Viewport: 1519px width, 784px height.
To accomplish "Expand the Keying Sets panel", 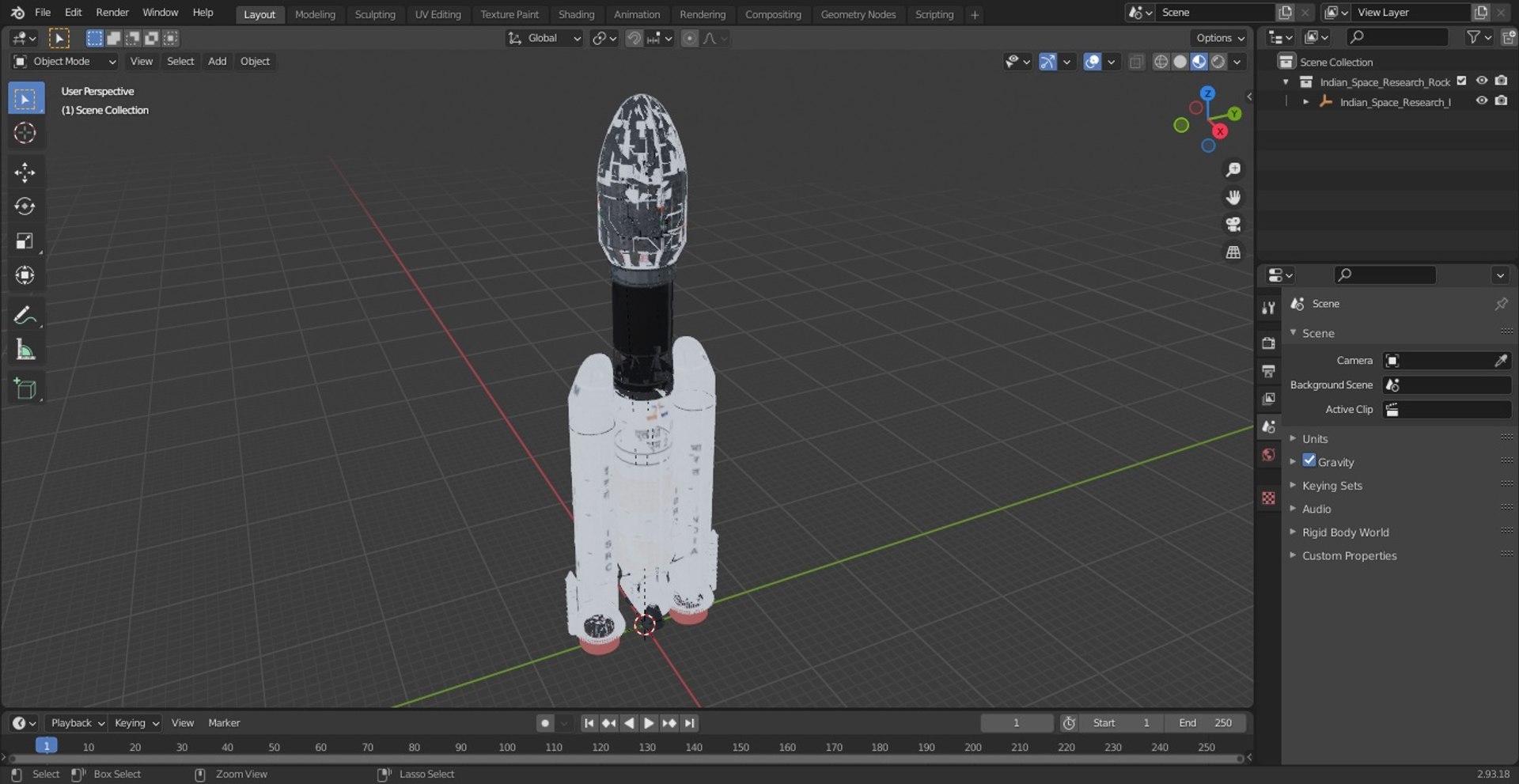I will pos(1332,486).
